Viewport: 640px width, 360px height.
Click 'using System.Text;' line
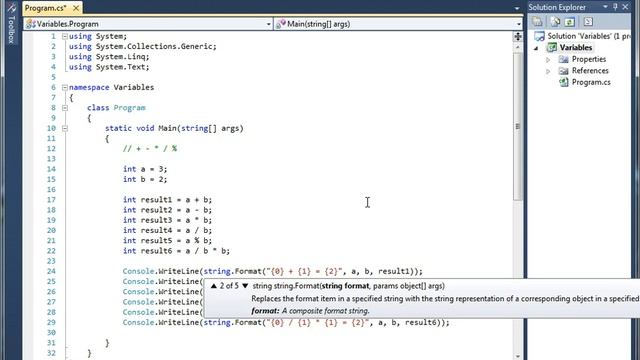pos(109,67)
